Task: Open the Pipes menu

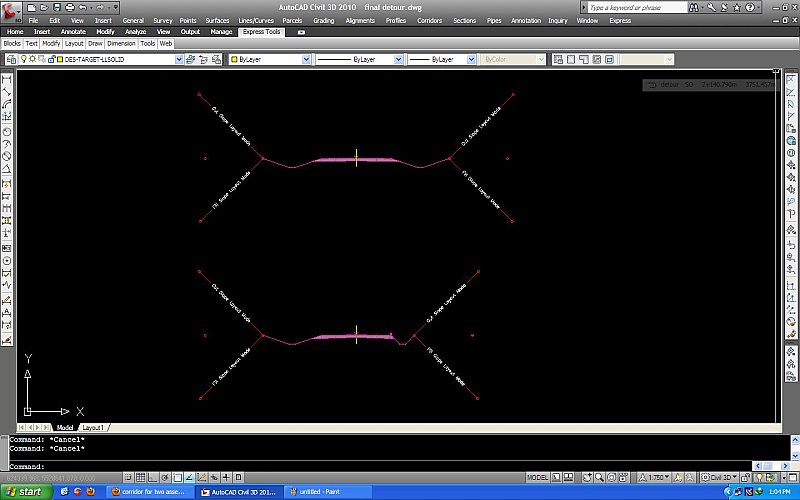Action: pyautogui.click(x=494, y=20)
